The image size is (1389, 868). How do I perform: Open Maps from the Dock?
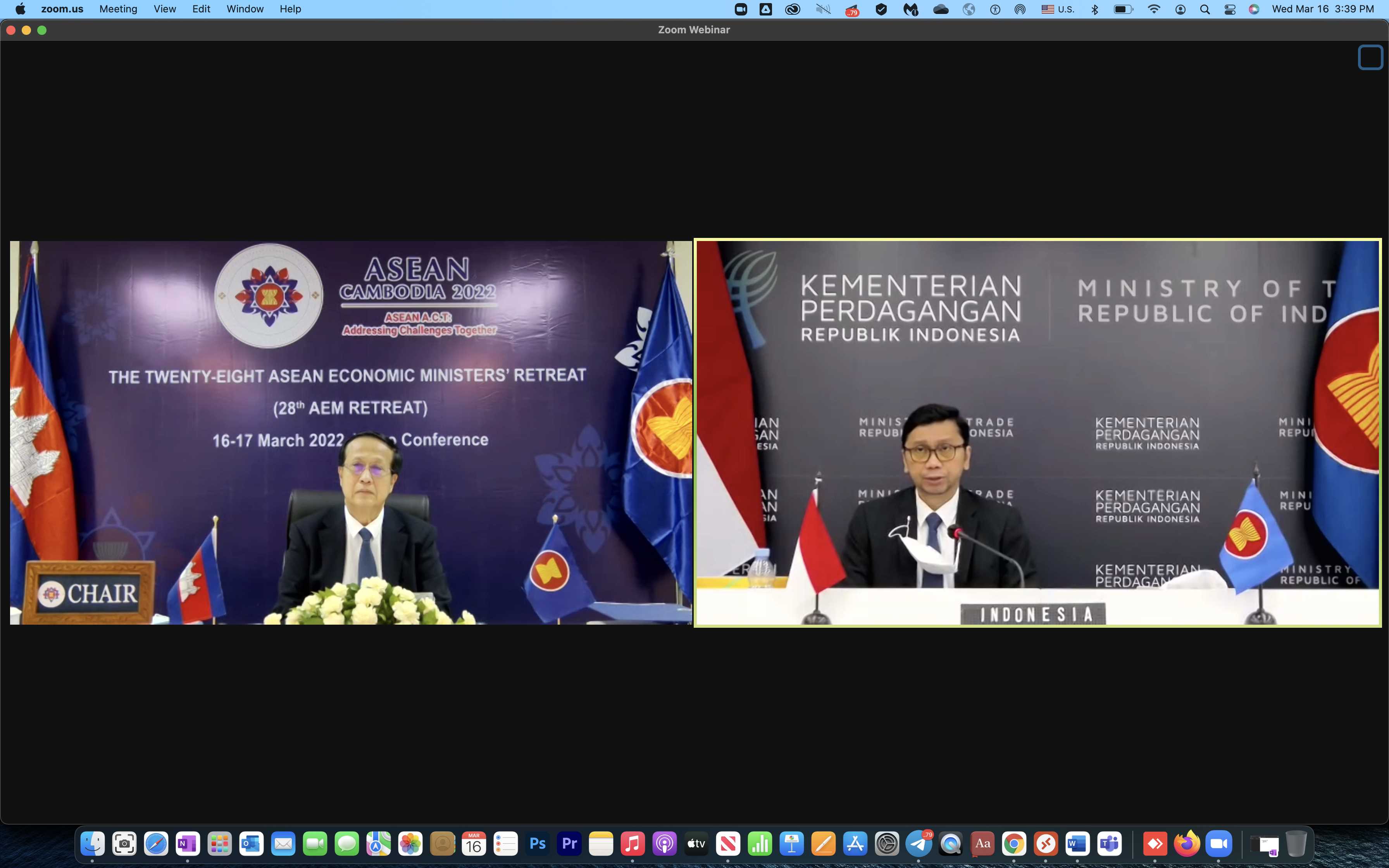pyautogui.click(x=379, y=843)
